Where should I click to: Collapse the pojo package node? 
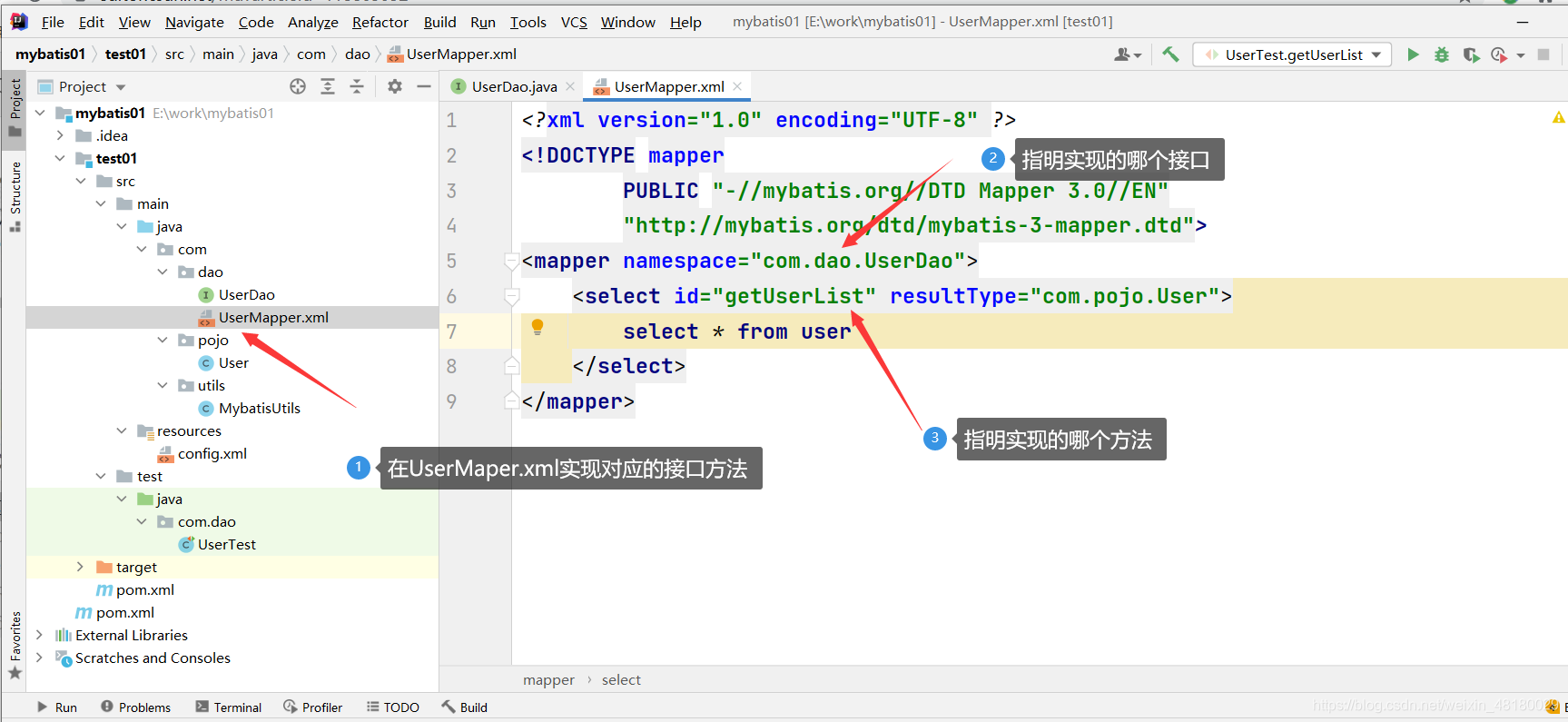pyautogui.click(x=163, y=340)
